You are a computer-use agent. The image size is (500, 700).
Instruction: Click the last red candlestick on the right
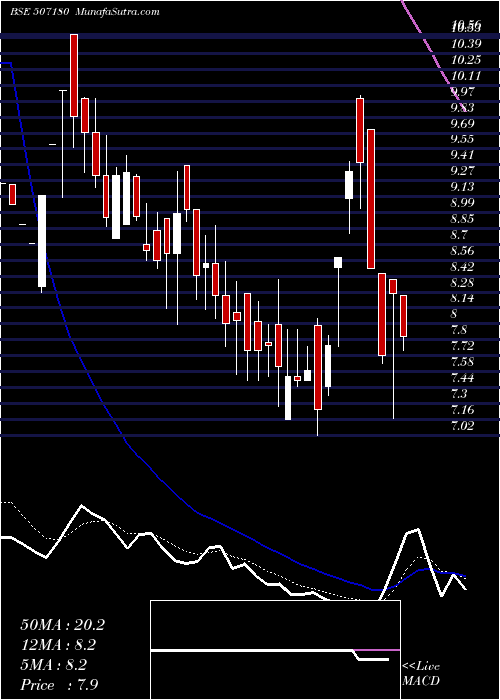[x=403, y=316]
